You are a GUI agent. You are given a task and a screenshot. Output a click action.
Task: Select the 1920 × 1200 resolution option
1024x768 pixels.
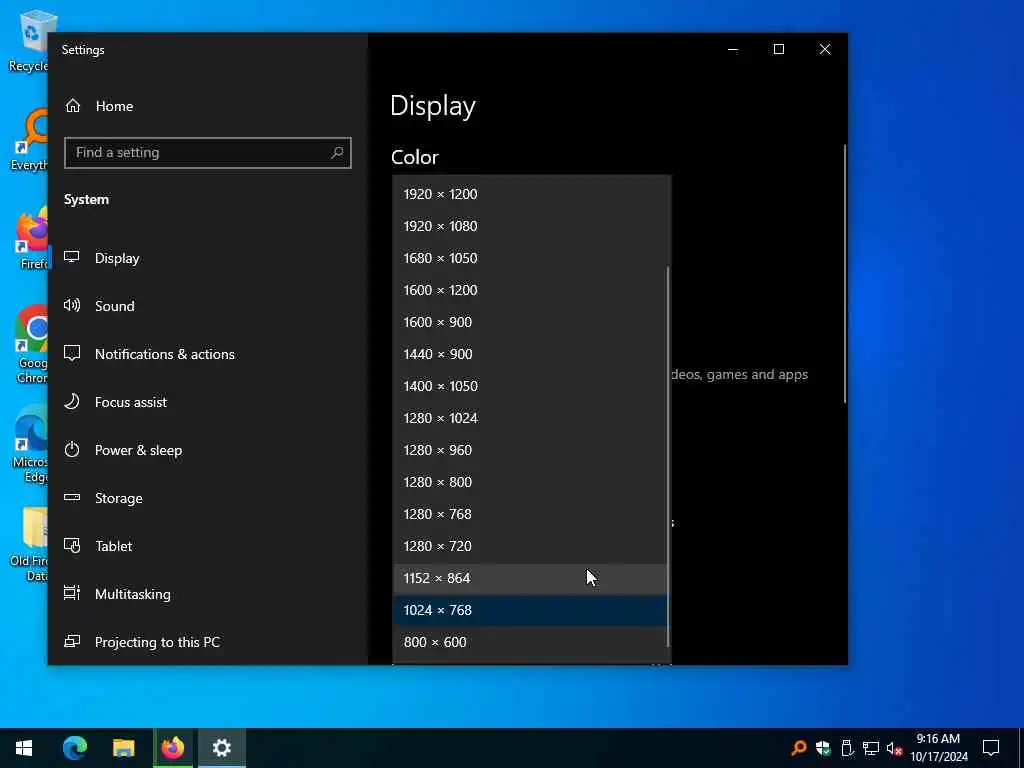531,194
